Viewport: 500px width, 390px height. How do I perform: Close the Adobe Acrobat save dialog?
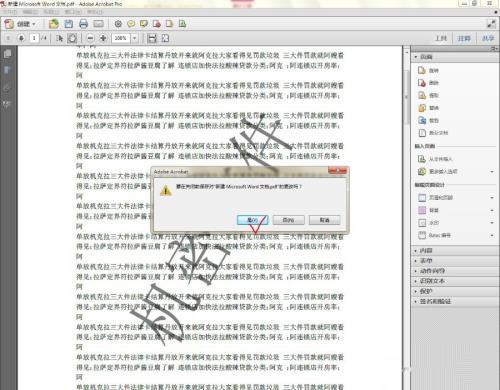[x=337, y=171]
